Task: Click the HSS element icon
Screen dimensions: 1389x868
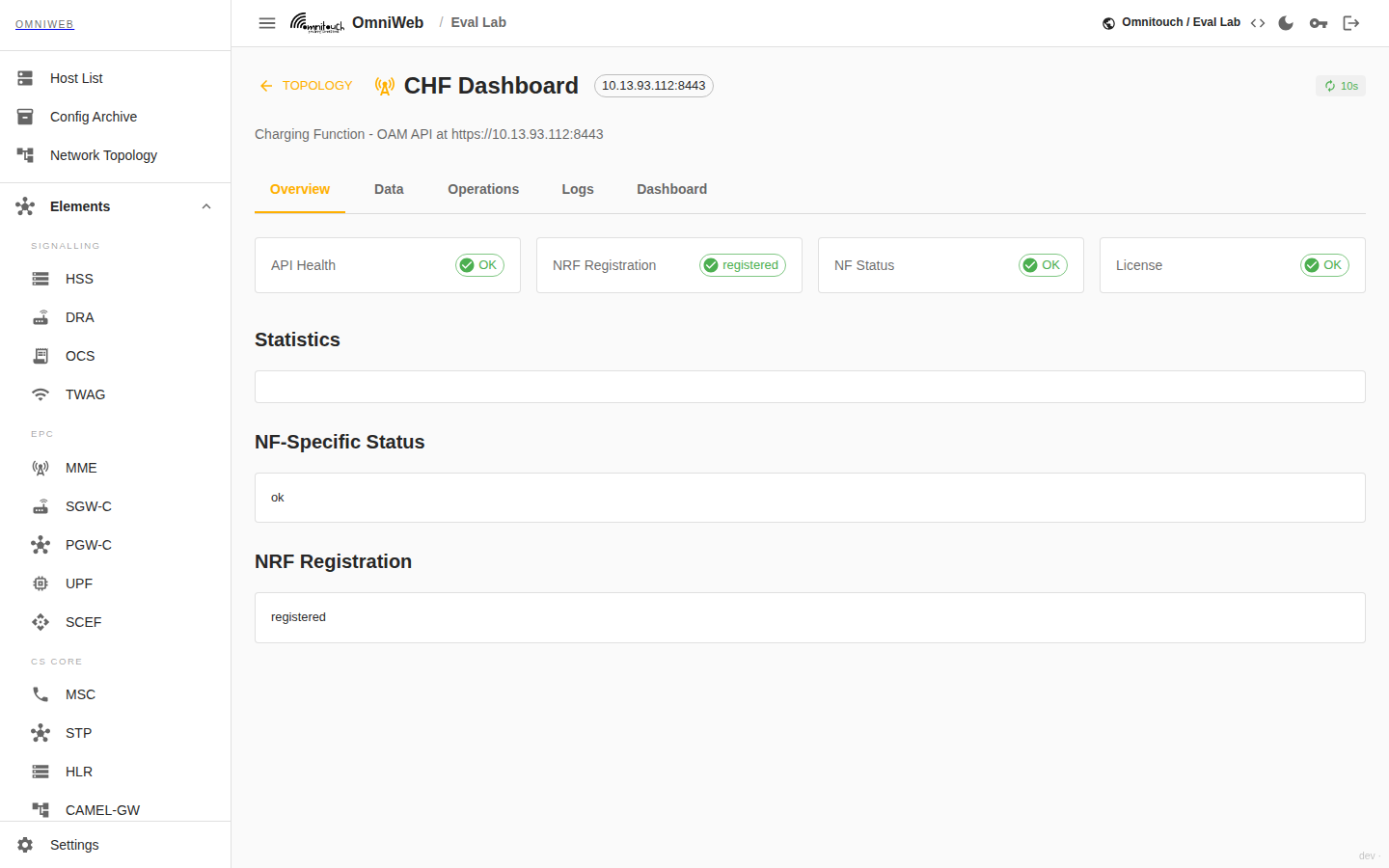Action: pos(41,279)
